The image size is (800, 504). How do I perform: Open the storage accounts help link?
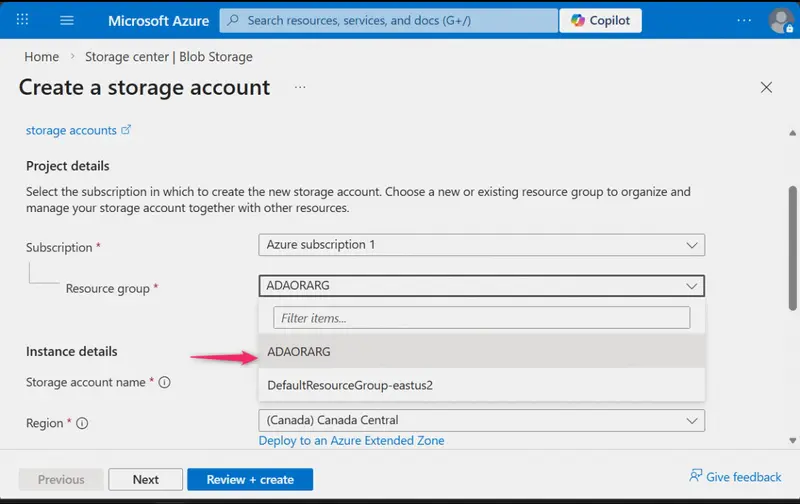pos(71,130)
